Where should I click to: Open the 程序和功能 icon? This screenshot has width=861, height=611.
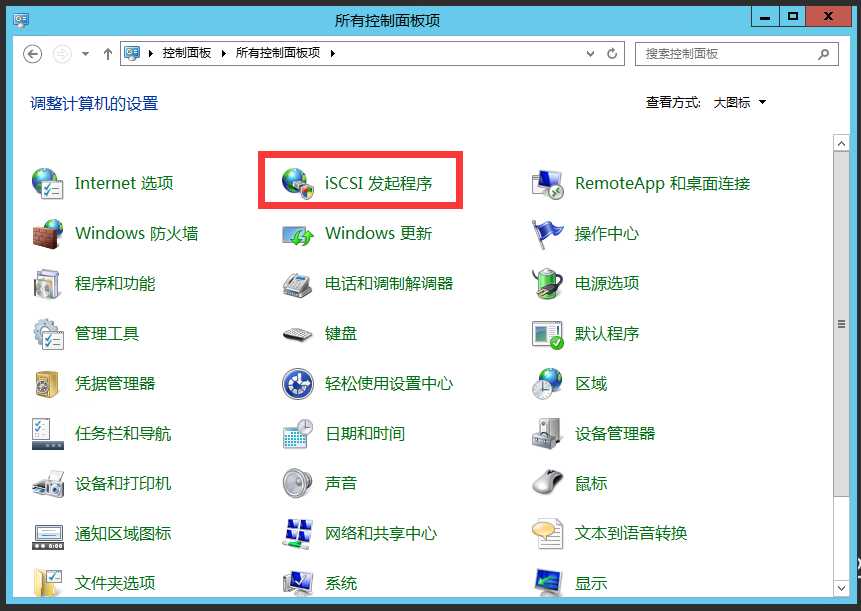47,284
